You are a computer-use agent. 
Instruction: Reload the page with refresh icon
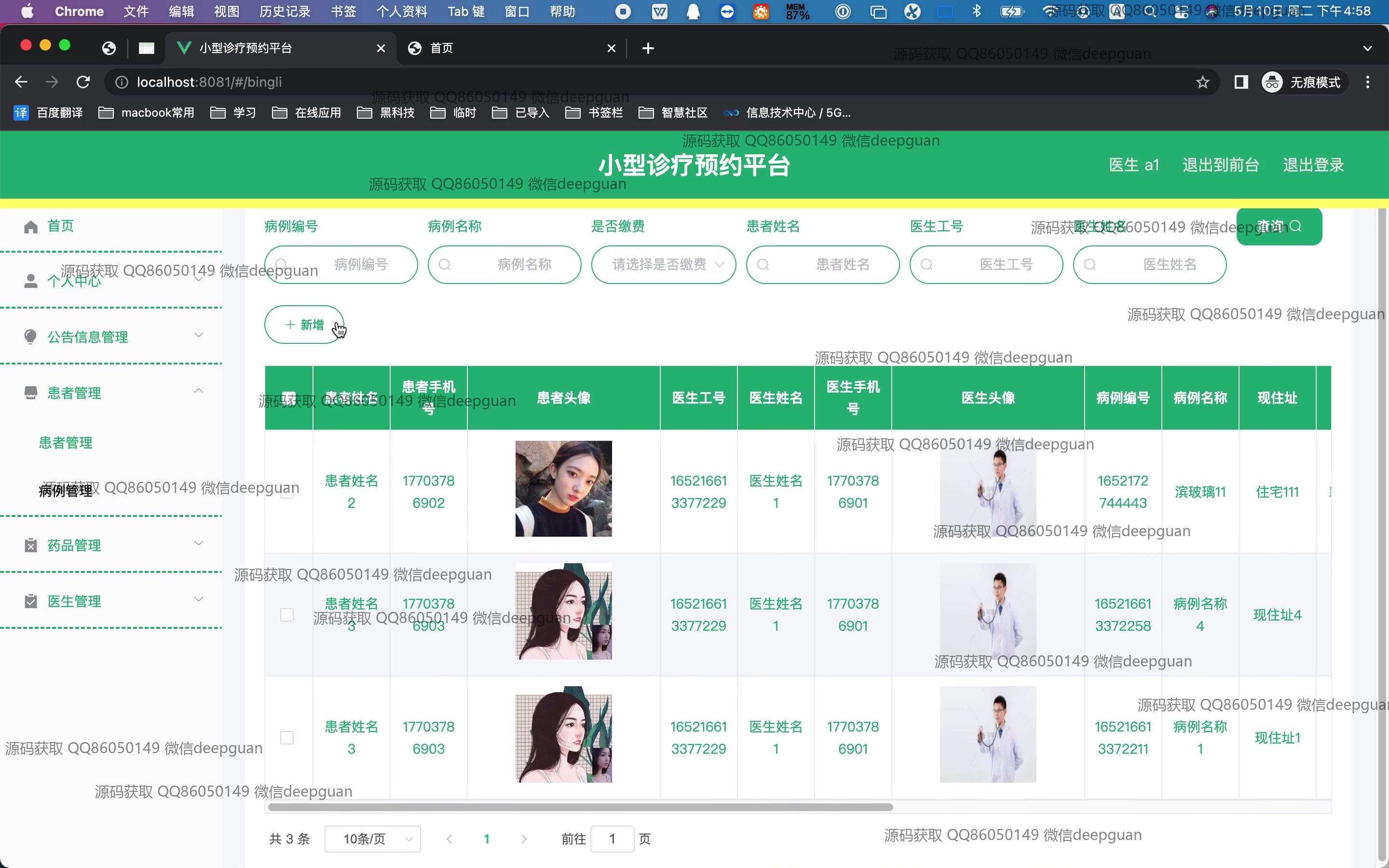[x=83, y=82]
